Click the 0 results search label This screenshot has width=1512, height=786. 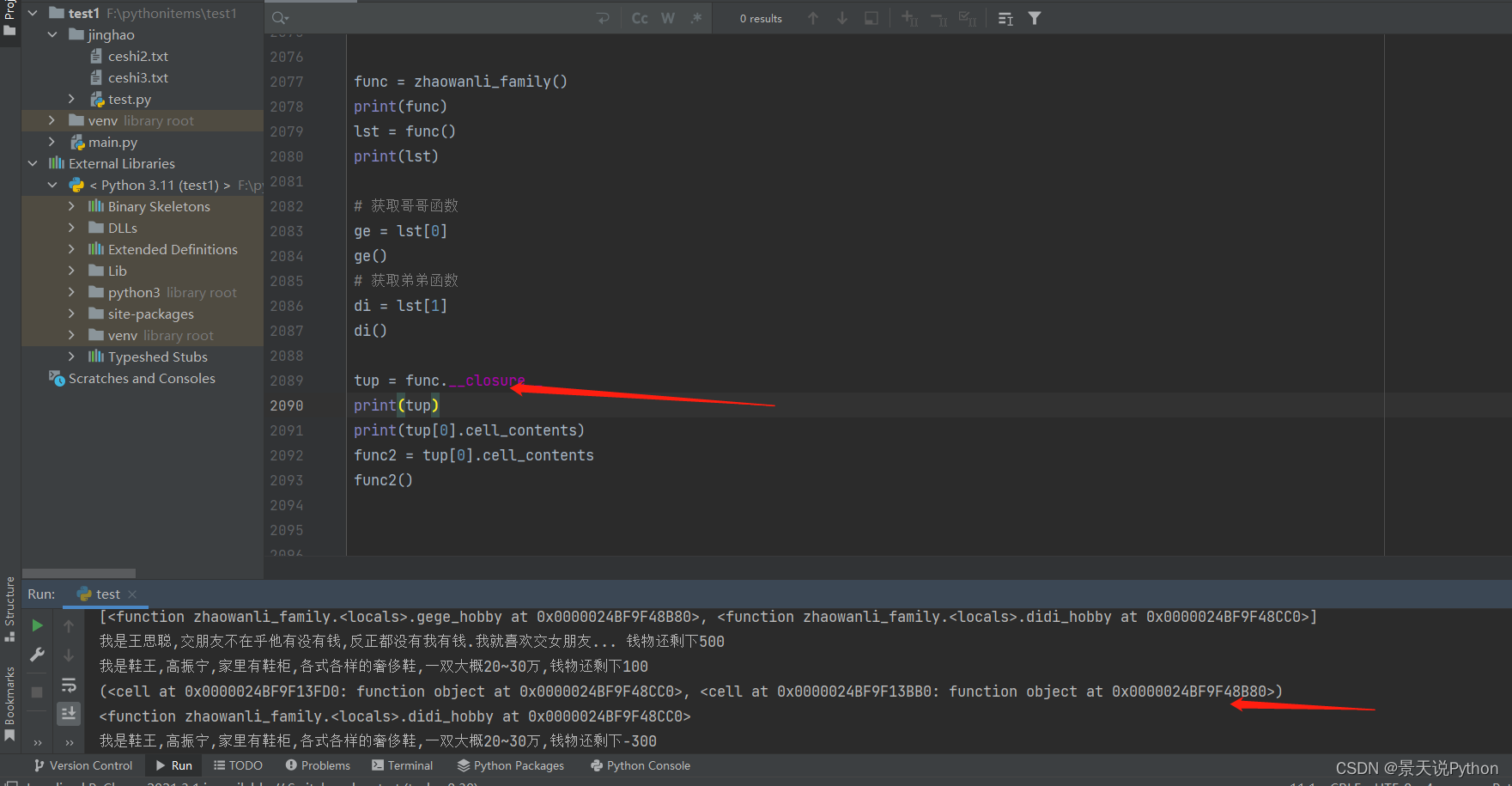pyautogui.click(x=761, y=18)
